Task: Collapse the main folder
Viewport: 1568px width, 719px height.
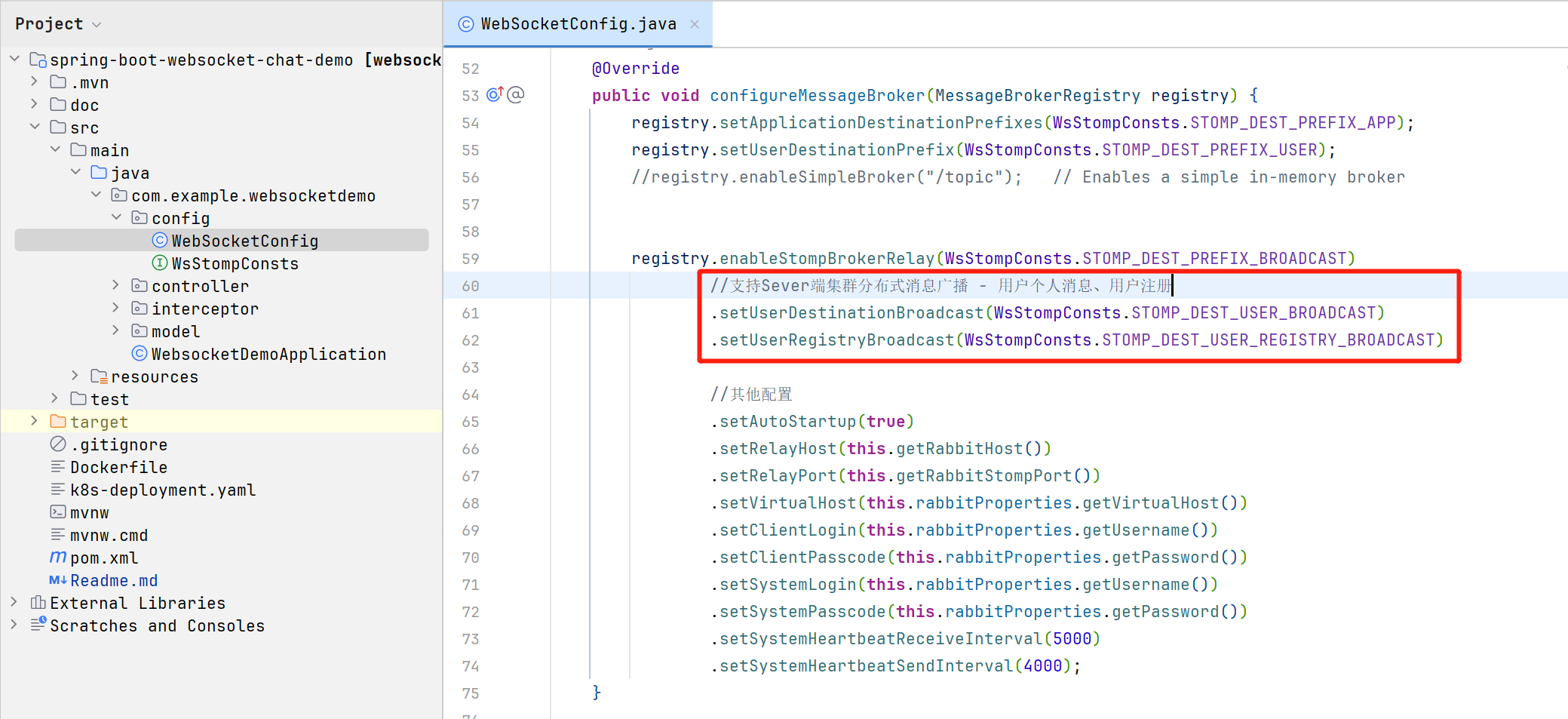Action: pos(55,149)
